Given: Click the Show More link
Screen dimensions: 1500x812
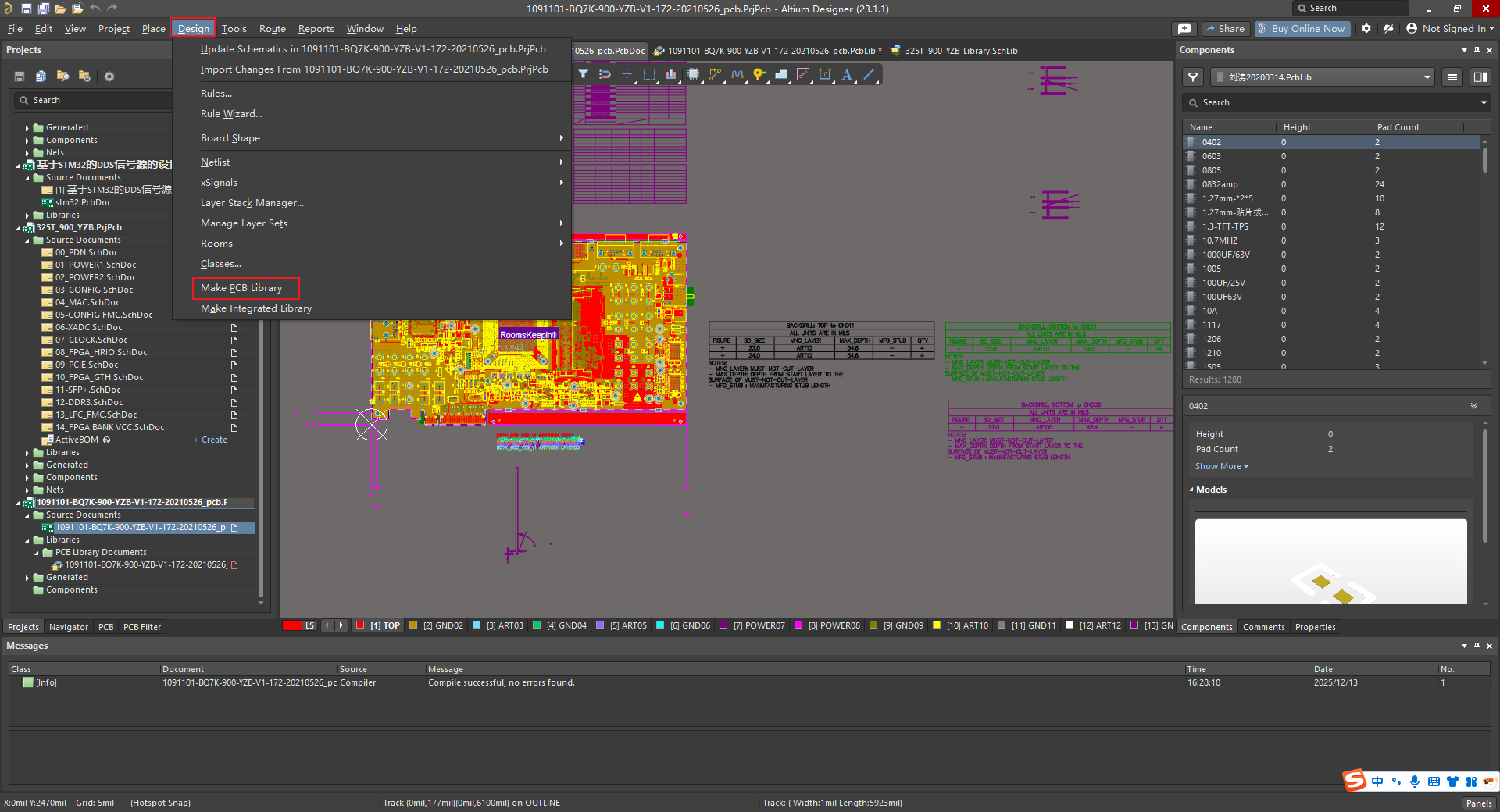Looking at the screenshot, I should pos(1221,466).
